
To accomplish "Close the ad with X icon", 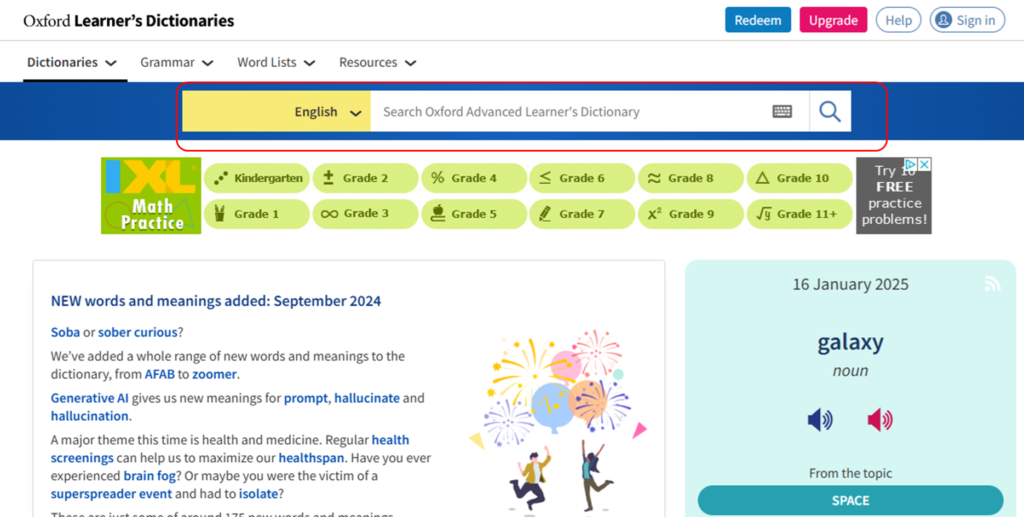I will 925,164.
